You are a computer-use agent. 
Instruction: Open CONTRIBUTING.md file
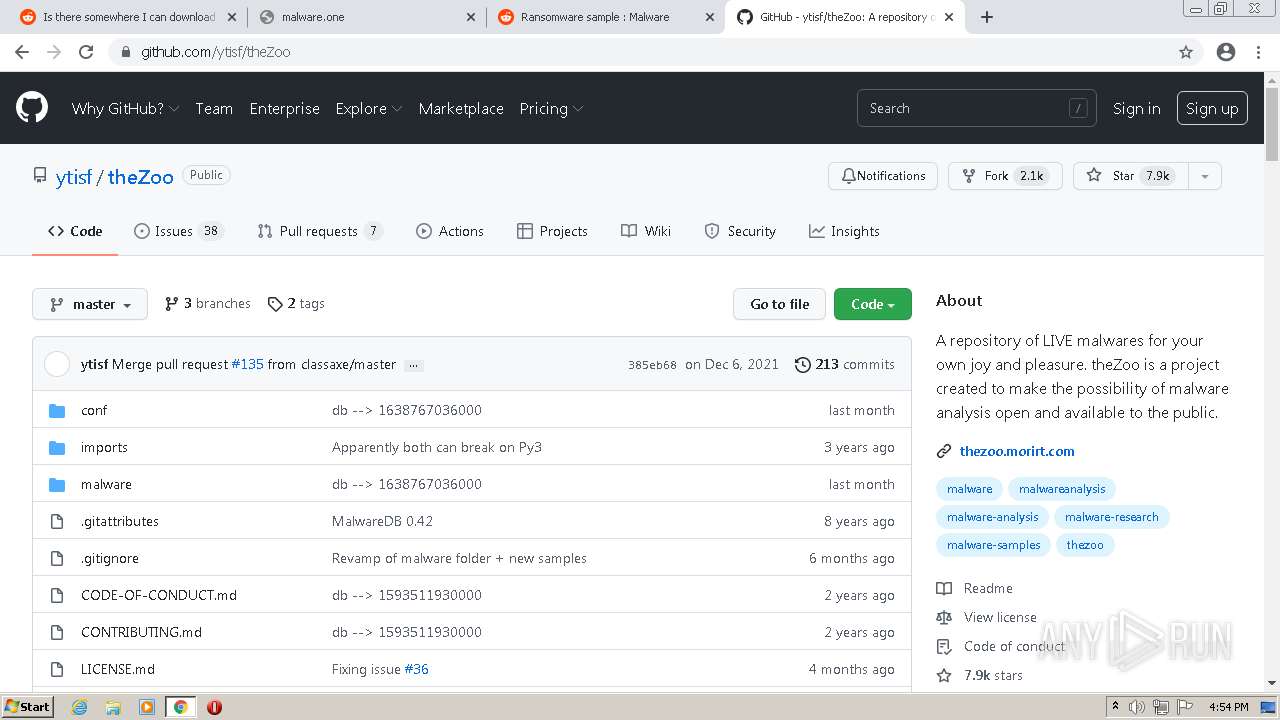pyautogui.click(x=141, y=632)
